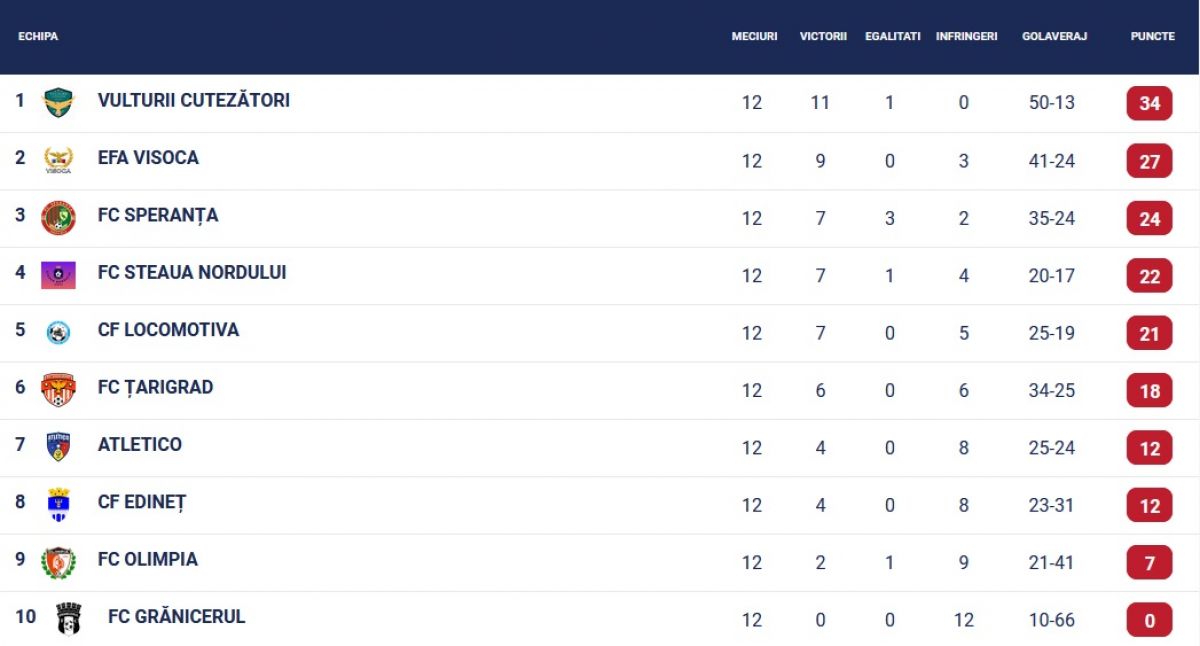Click the Puncte column header
1200x646 pixels.
point(1152,36)
